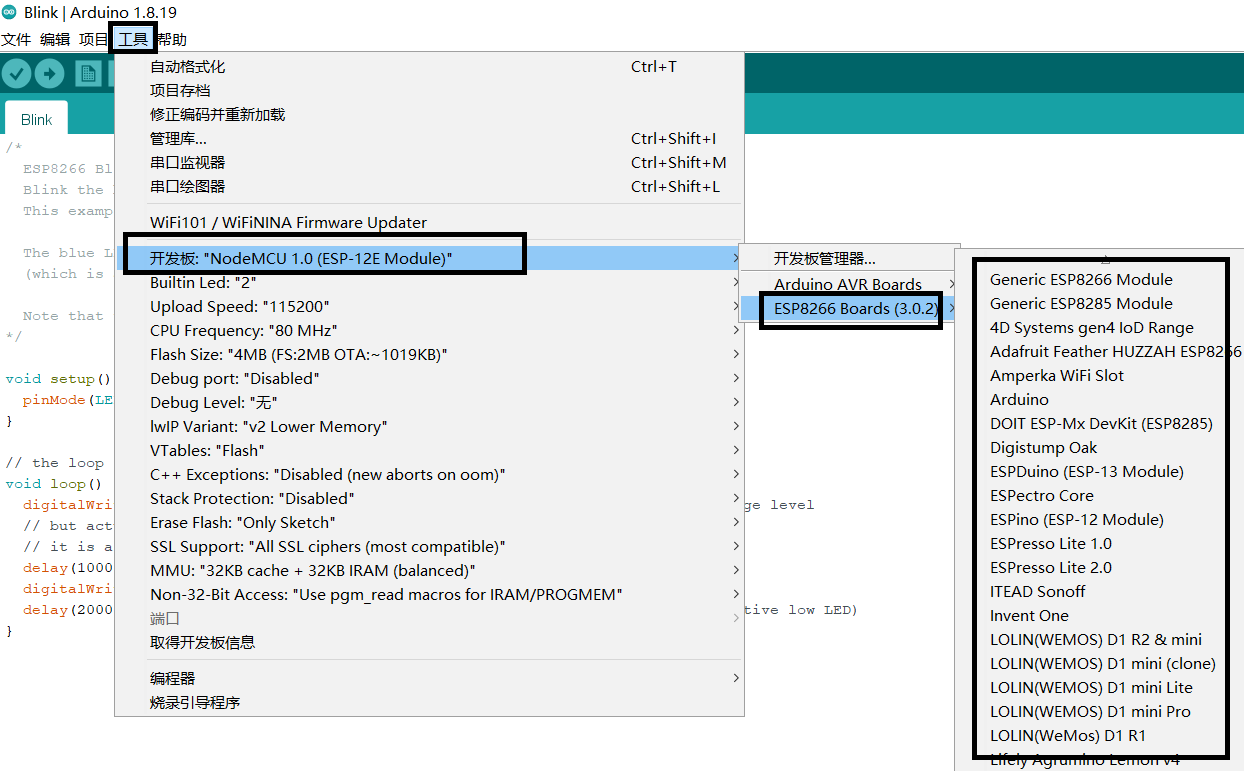Click the New sketch document icon

coord(88,73)
